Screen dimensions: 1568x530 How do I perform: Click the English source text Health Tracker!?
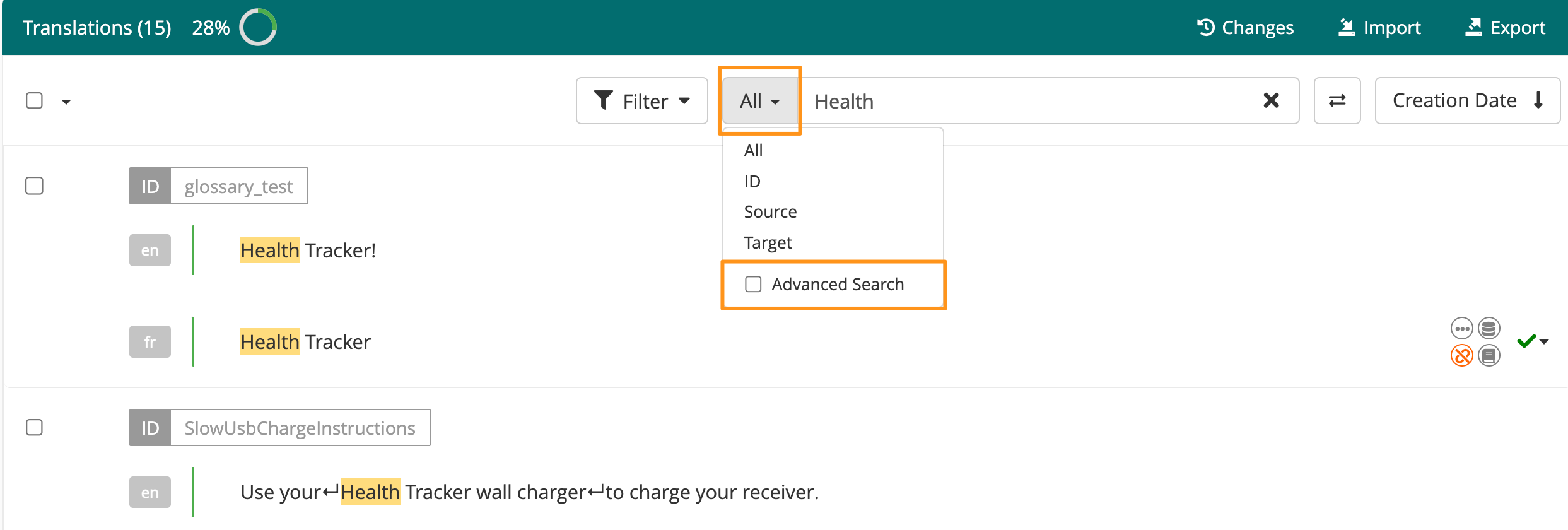click(308, 250)
